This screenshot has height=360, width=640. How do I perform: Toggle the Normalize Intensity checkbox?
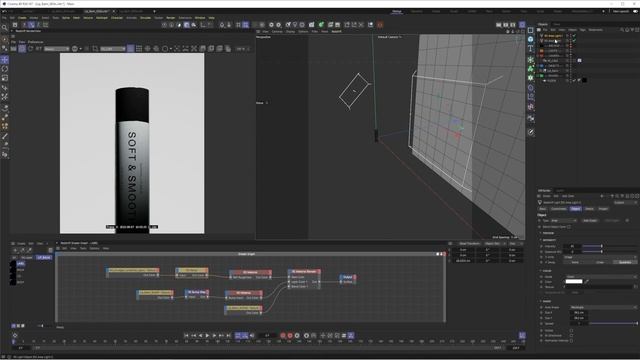571,340
